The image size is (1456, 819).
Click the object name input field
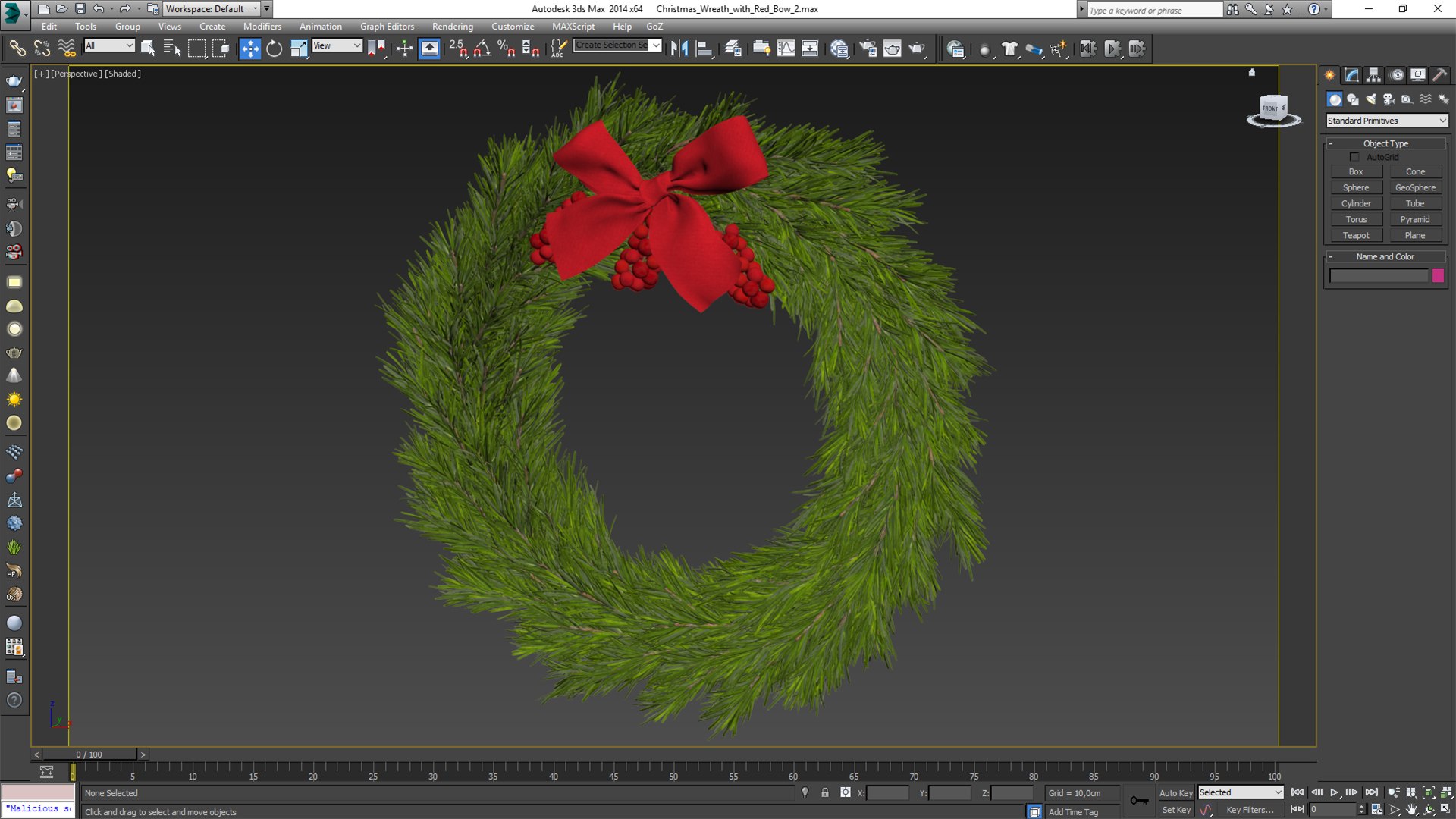point(1379,276)
